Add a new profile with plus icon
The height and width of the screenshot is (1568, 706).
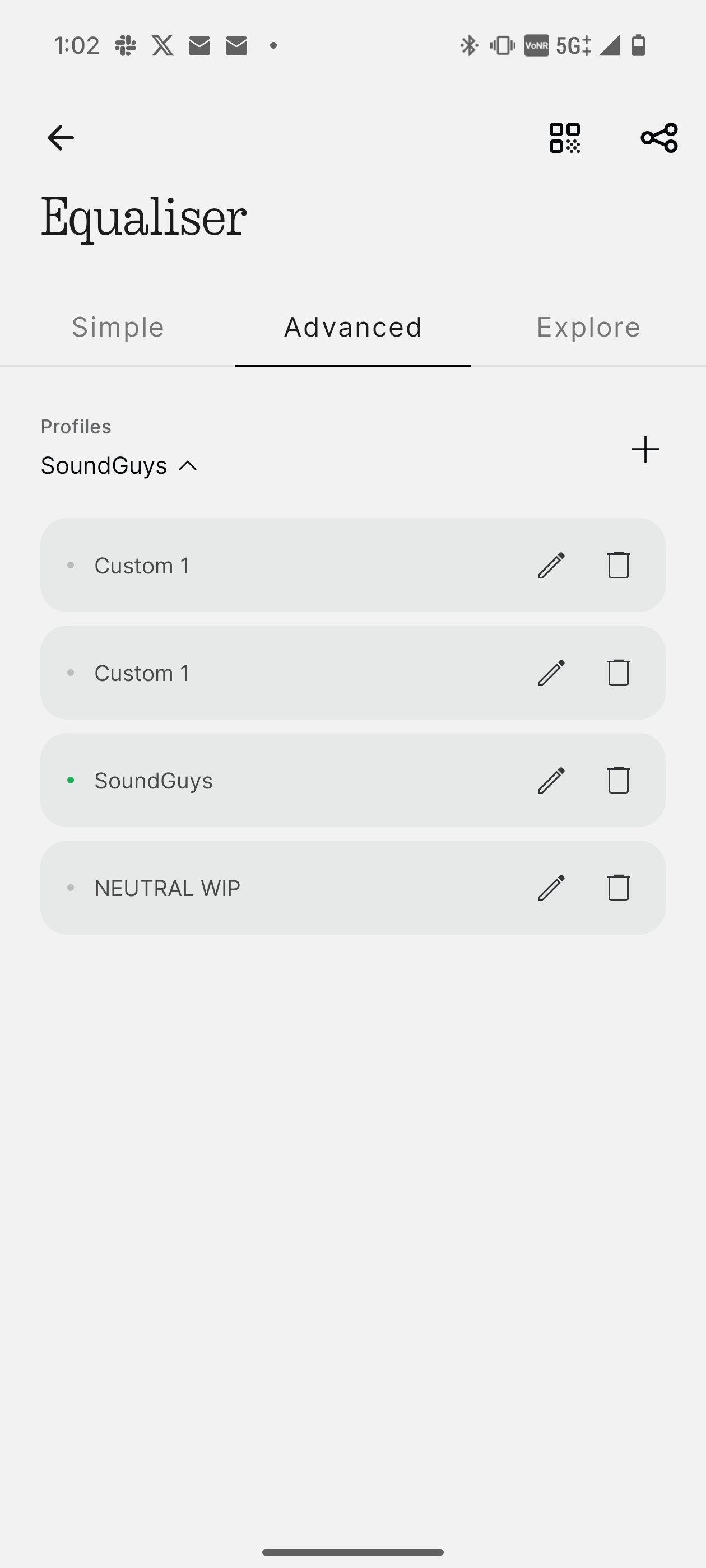[x=645, y=449]
